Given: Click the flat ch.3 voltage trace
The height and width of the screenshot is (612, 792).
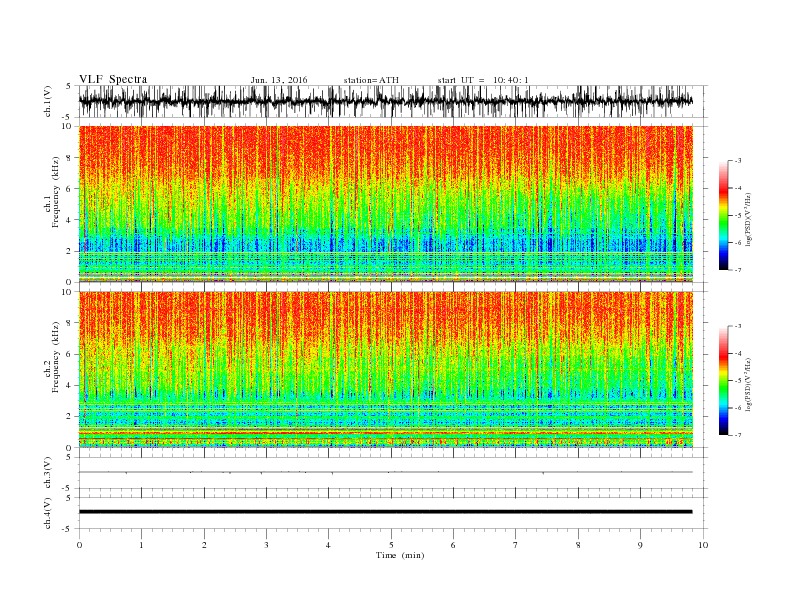Looking at the screenshot, I should pyautogui.click(x=386, y=472).
